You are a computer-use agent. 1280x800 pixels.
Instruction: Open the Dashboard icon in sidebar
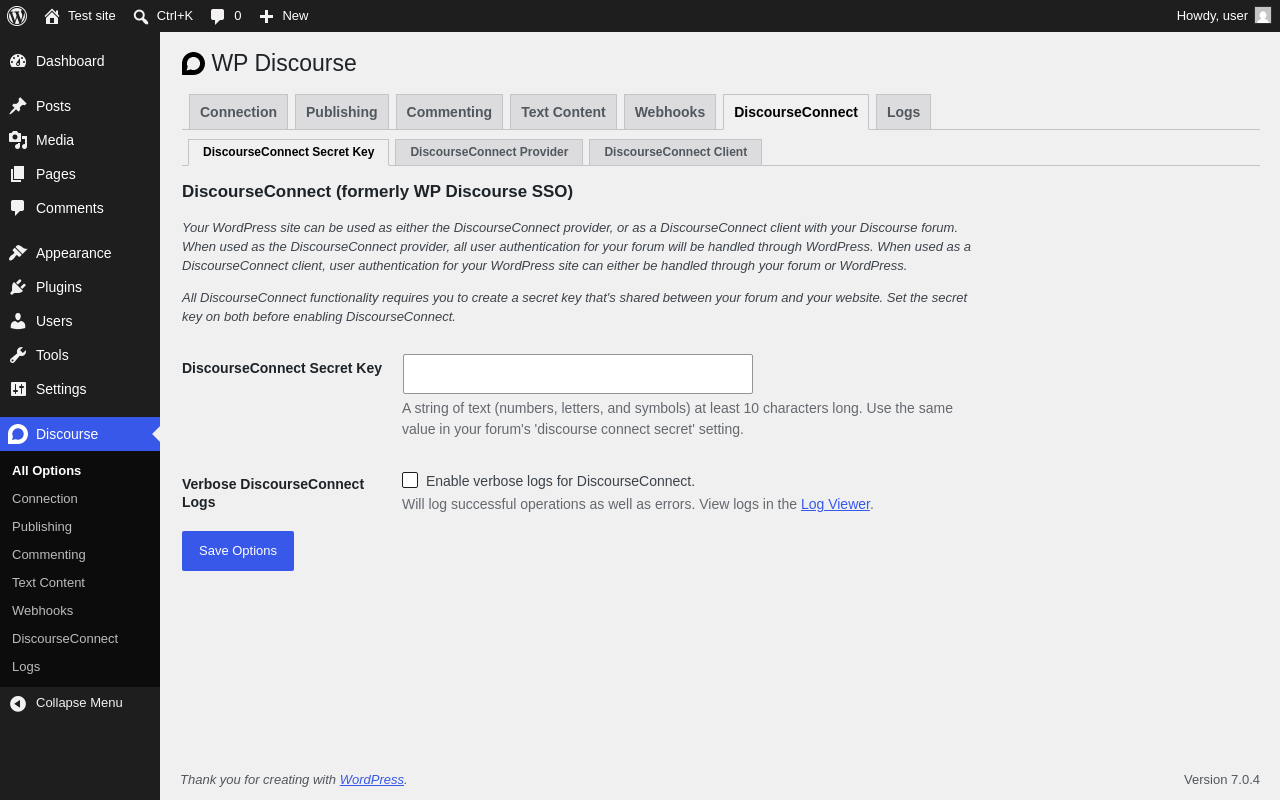click(18, 61)
